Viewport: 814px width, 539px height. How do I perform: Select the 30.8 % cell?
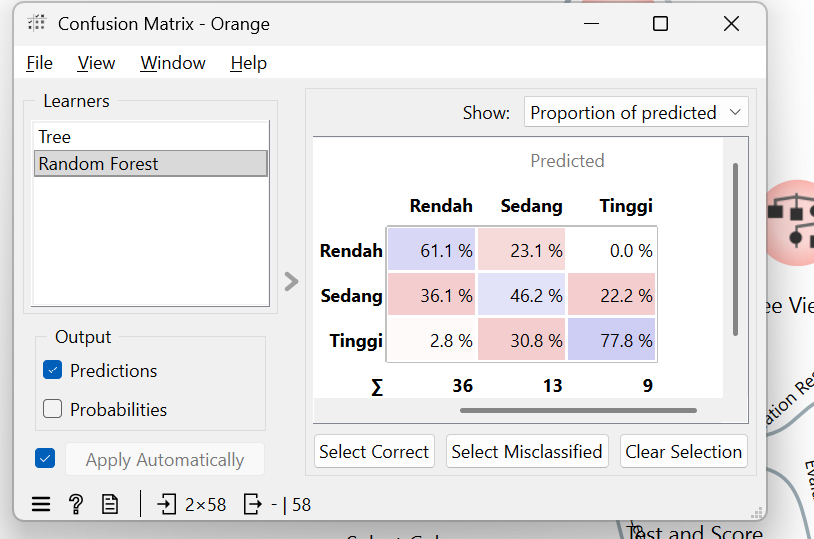(521, 339)
